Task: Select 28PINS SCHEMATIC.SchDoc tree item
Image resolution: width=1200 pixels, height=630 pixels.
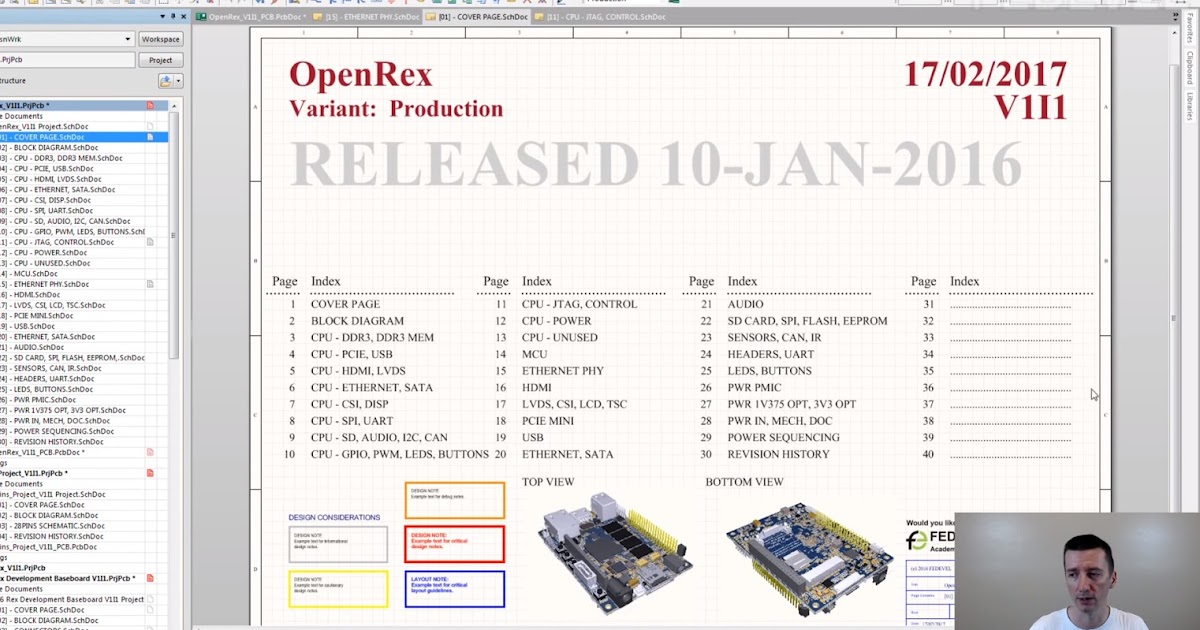Action: click(52, 525)
